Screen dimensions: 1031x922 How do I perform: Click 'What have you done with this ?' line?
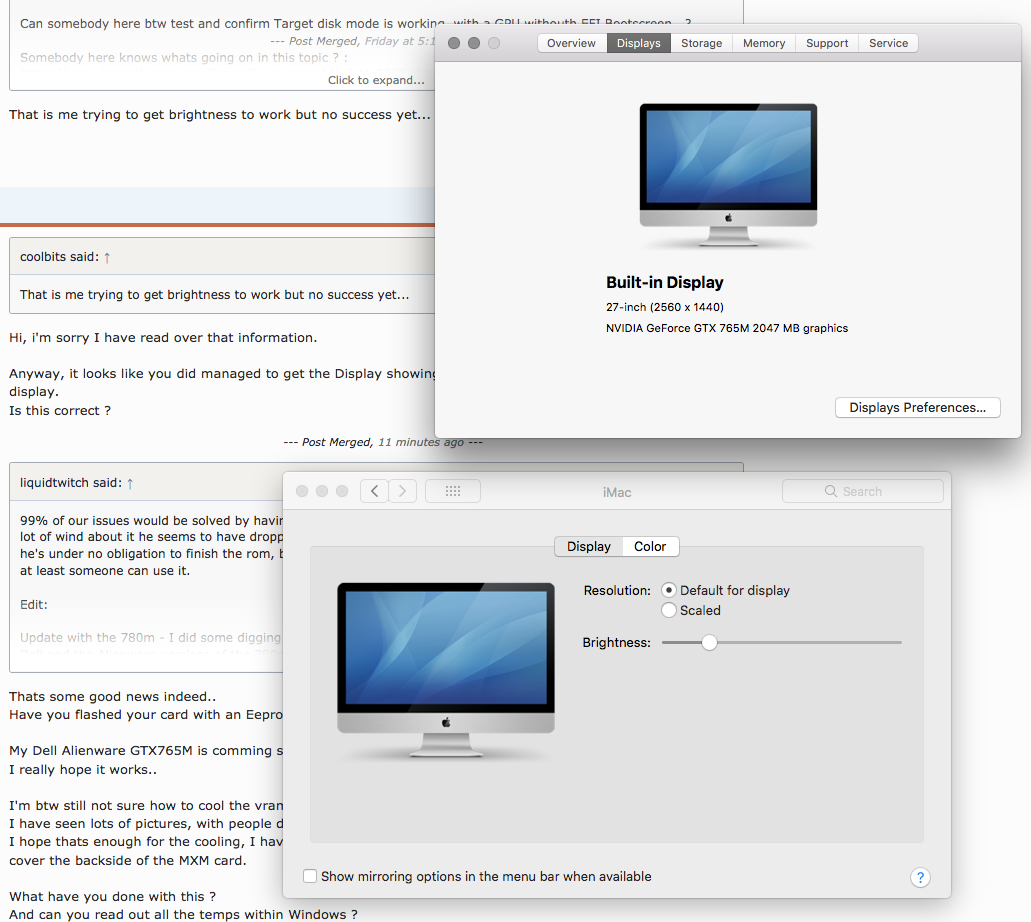click(x=112, y=896)
